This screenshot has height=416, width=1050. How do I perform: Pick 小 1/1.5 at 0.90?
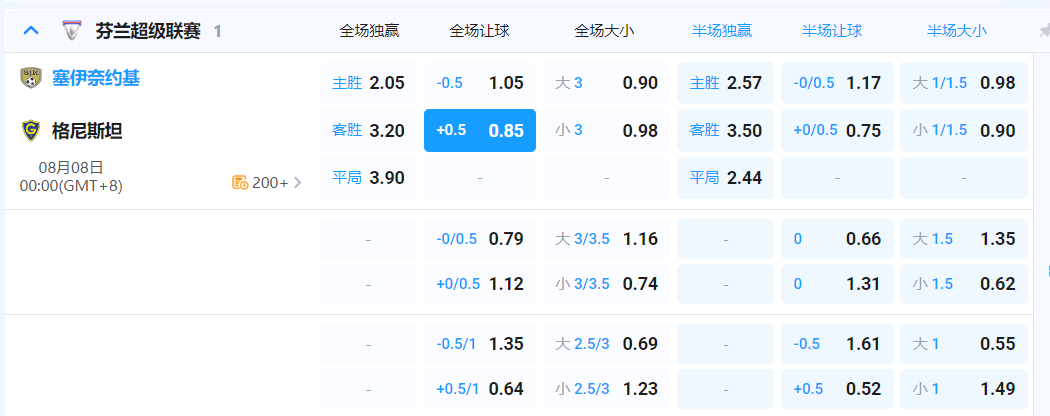coord(964,131)
